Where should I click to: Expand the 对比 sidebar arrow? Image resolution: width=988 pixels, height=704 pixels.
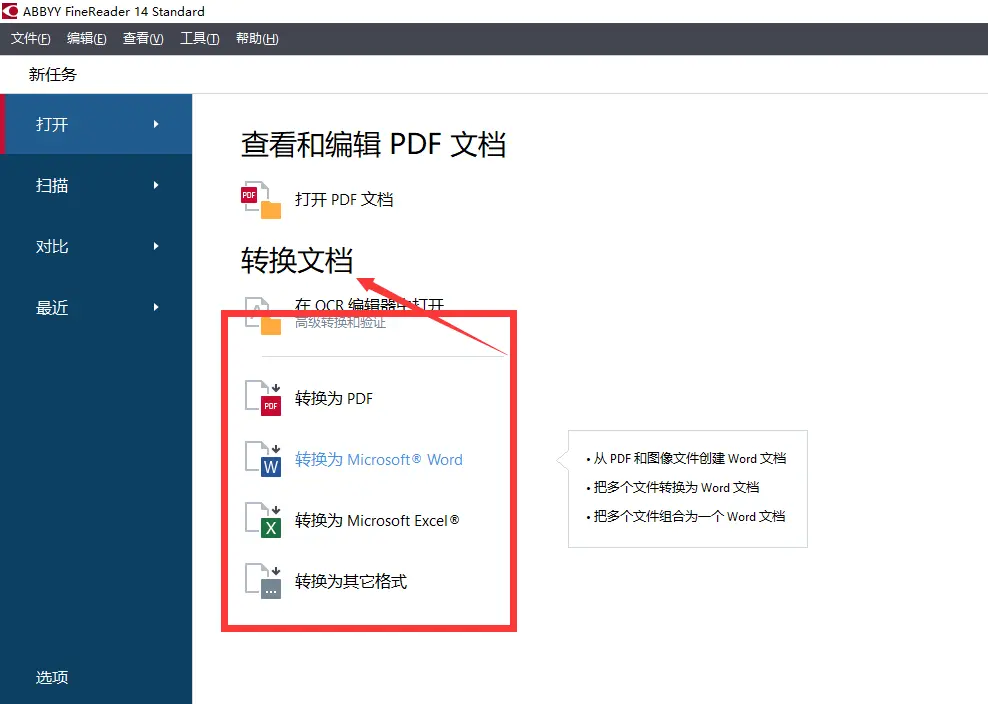pos(156,246)
